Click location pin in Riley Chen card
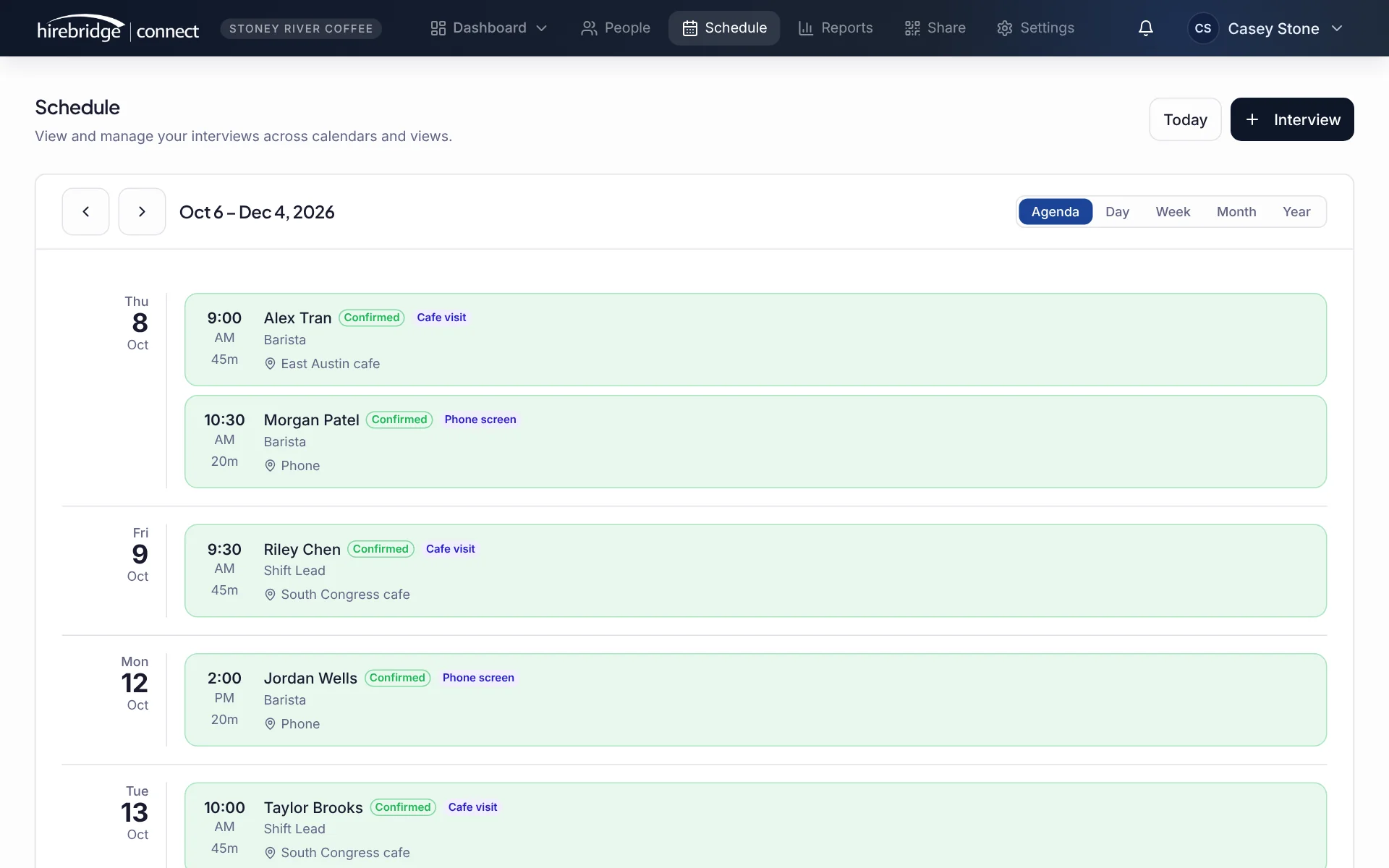The height and width of the screenshot is (868, 1389). pos(270,595)
